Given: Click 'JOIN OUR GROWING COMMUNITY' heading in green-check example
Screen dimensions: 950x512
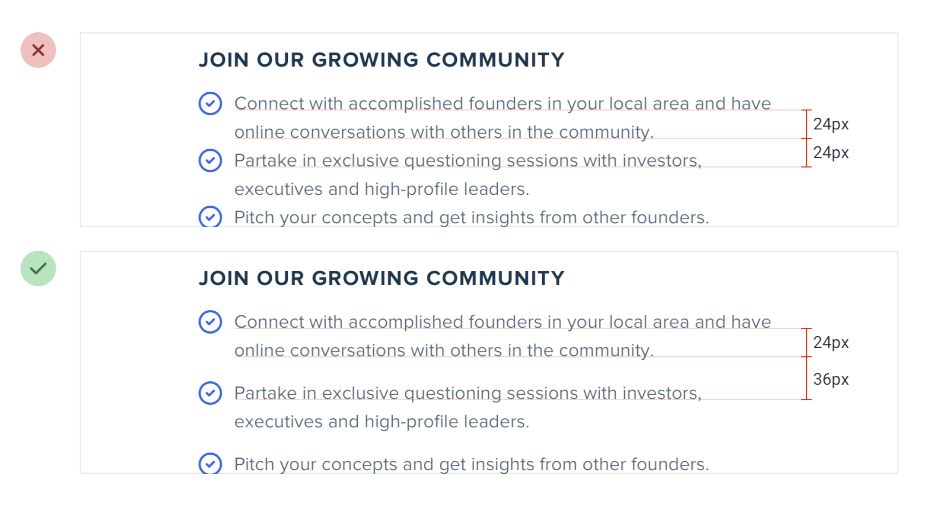Looking at the screenshot, I should (381, 278).
